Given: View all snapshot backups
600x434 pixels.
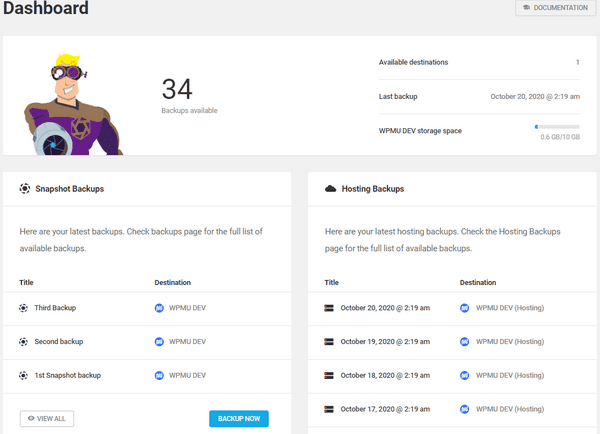Looking at the screenshot, I should [47, 419].
